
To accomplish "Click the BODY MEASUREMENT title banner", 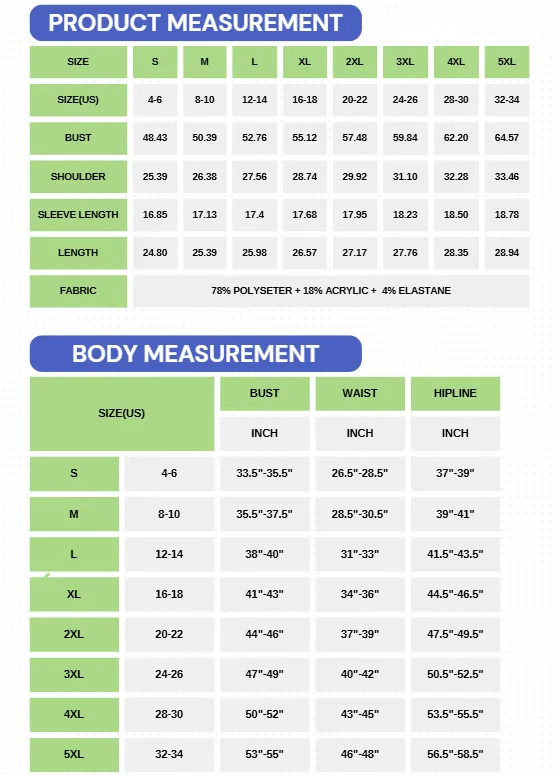I will click(196, 353).
